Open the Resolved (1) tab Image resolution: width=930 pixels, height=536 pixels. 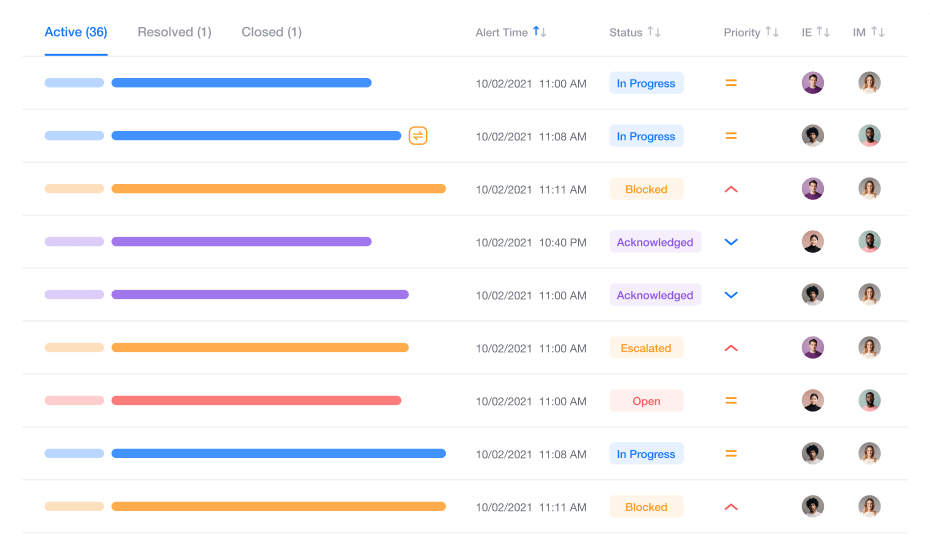174,32
